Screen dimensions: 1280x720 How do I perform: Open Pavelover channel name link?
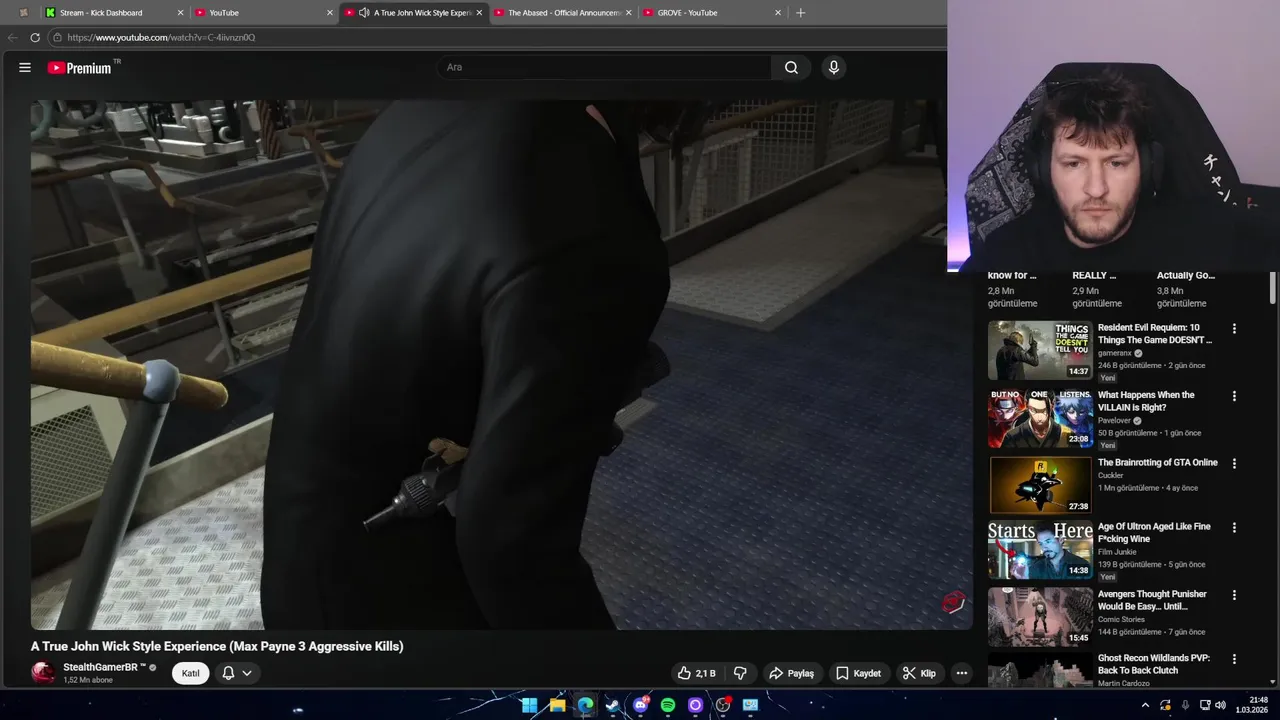(x=1114, y=421)
